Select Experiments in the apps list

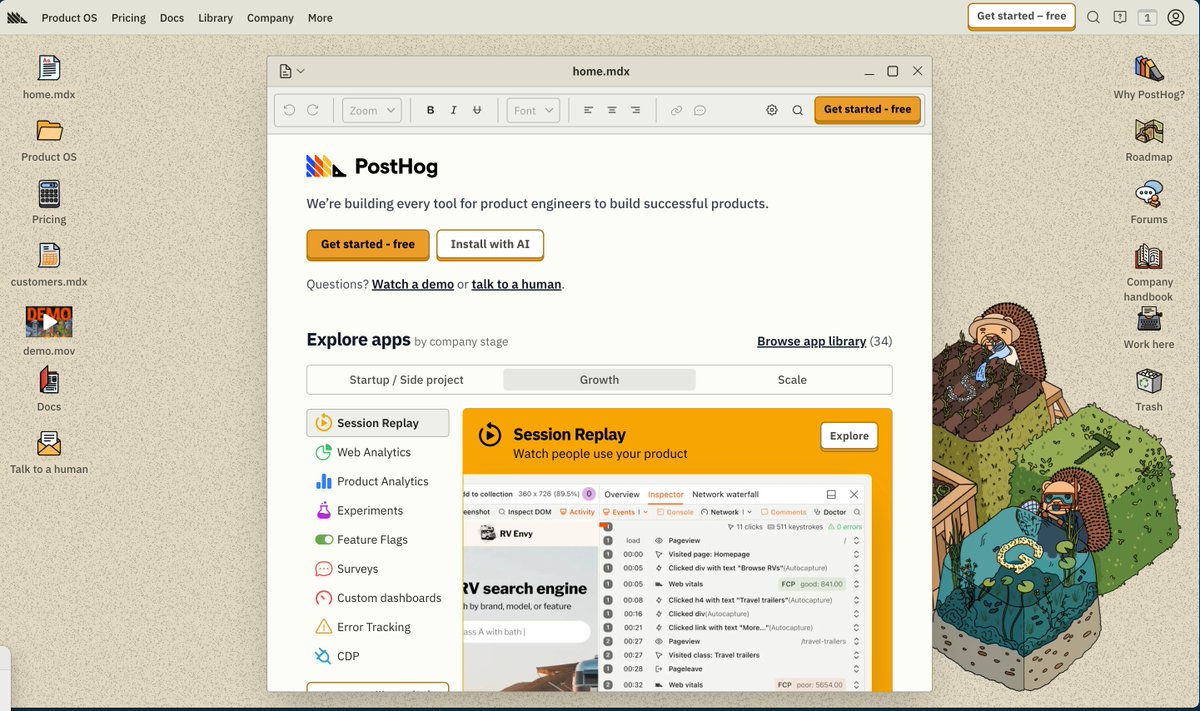(378, 510)
